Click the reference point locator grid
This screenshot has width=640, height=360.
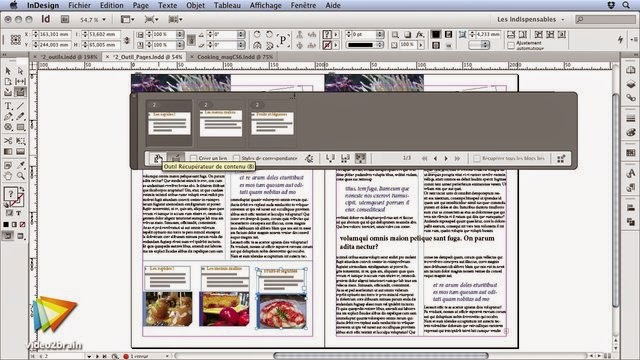16,40
